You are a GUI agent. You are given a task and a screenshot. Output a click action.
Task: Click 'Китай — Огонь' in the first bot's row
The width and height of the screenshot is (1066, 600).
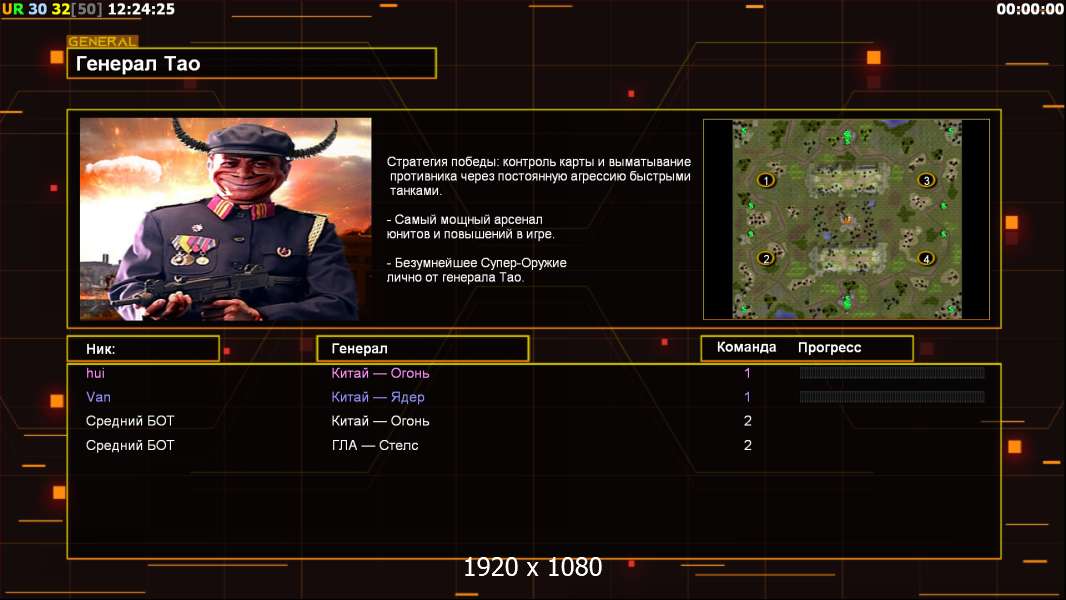point(380,421)
